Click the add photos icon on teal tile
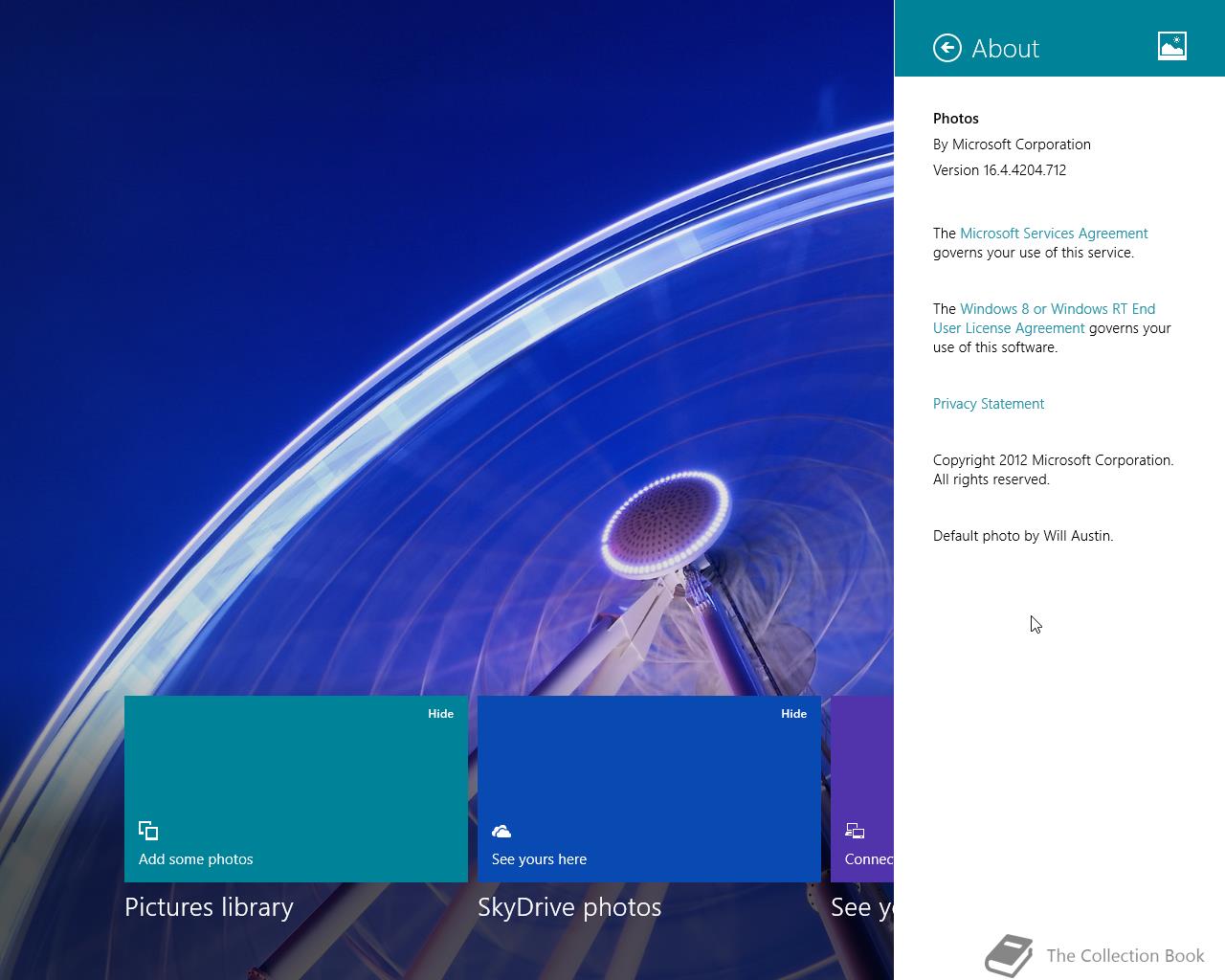This screenshot has height=980, width=1225. [x=148, y=831]
